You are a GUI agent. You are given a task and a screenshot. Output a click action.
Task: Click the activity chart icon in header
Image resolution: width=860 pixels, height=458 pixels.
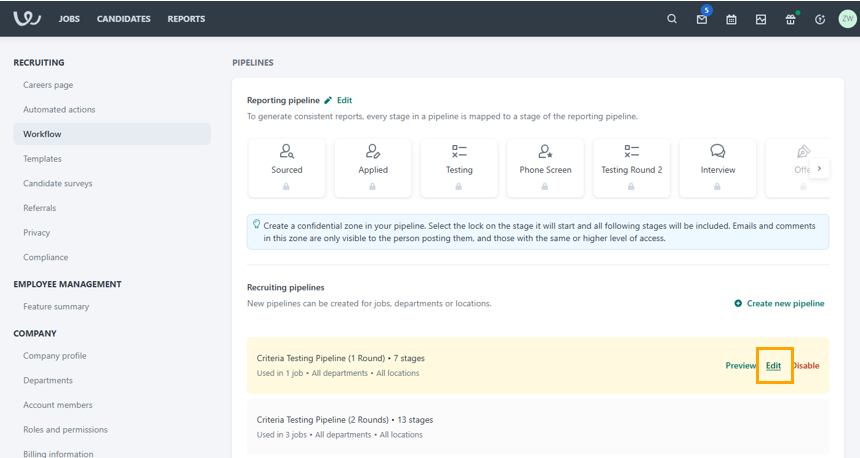tap(761, 19)
